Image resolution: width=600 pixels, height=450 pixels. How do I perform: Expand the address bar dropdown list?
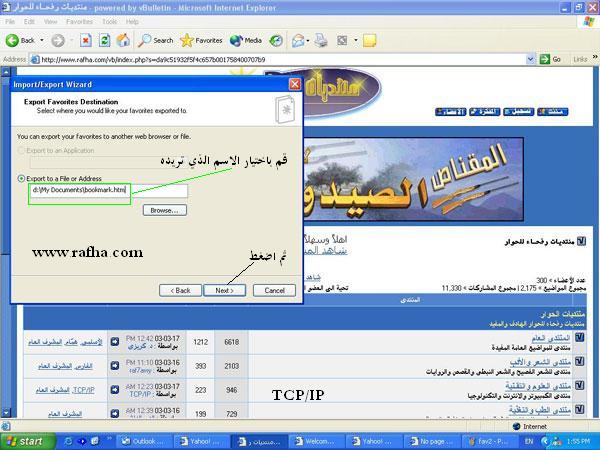(530, 59)
